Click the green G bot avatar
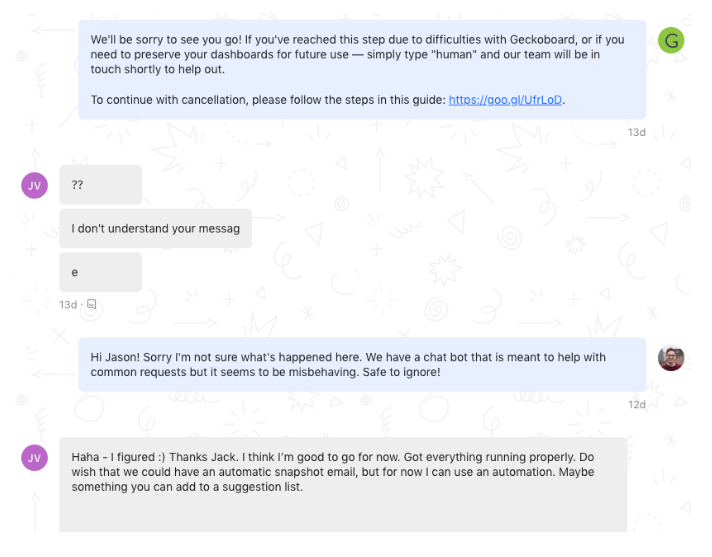The height and width of the screenshot is (557, 712). pos(671,41)
